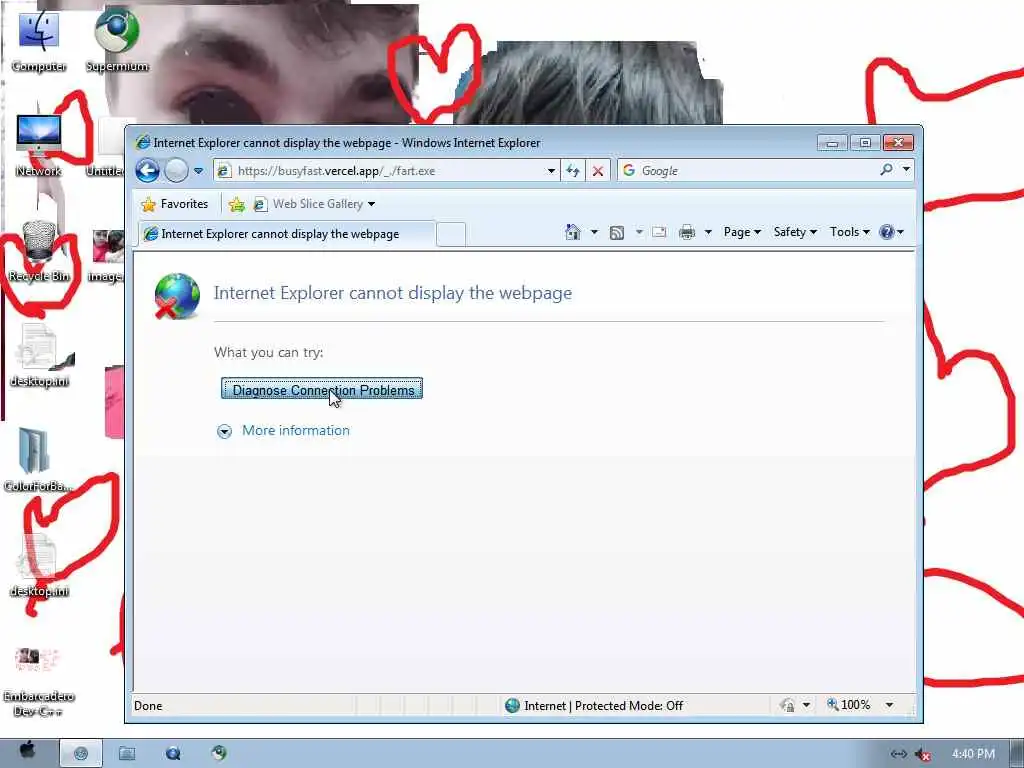
Task: Open the Web Slice Gallery link
Action: click(308, 204)
